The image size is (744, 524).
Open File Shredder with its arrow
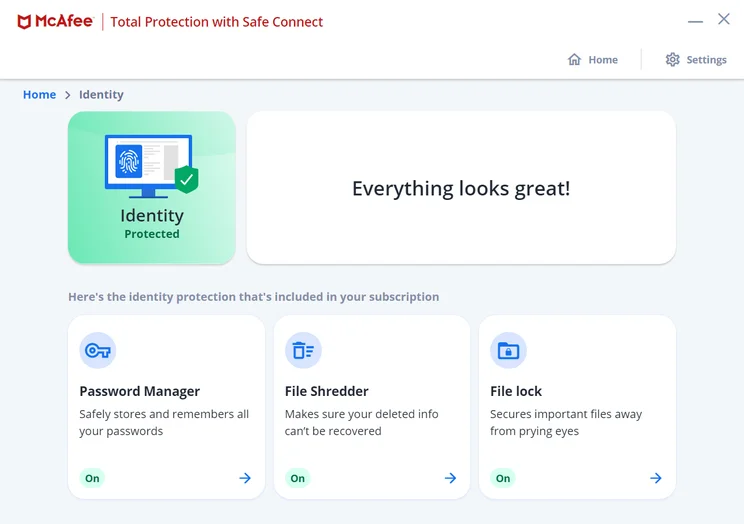pyautogui.click(x=450, y=478)
